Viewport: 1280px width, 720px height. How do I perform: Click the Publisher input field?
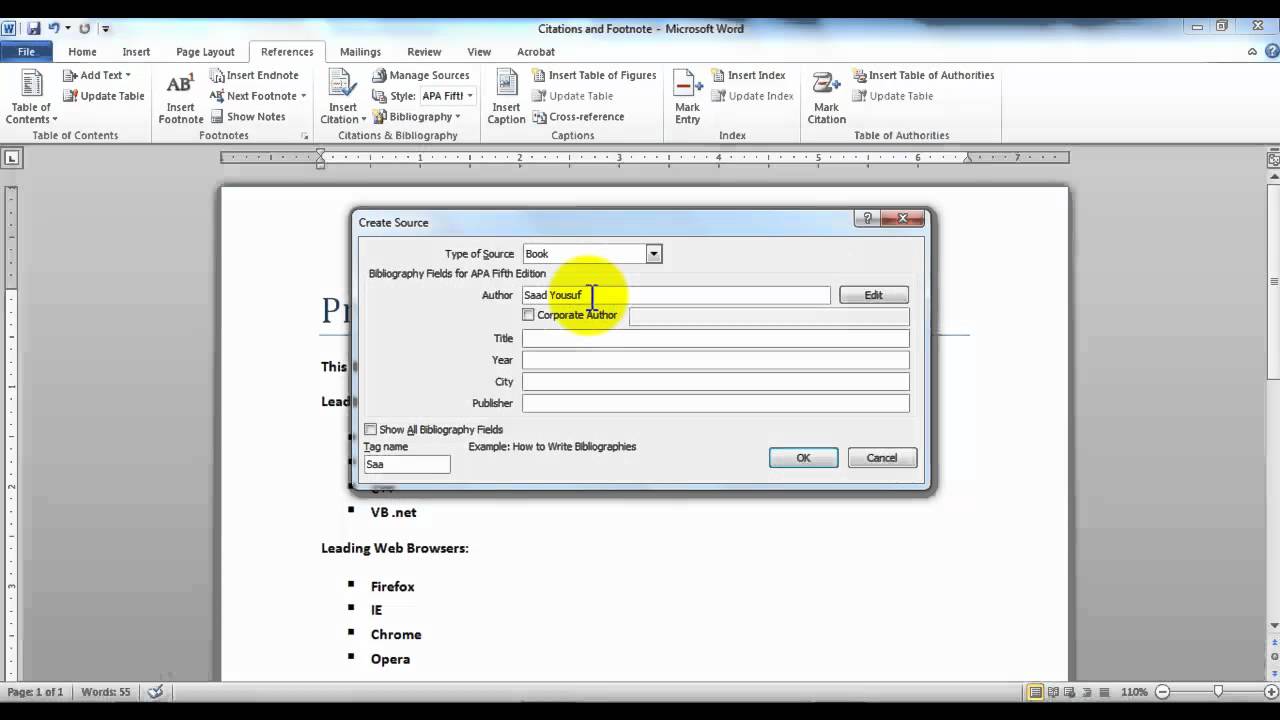tap(716, 404)
